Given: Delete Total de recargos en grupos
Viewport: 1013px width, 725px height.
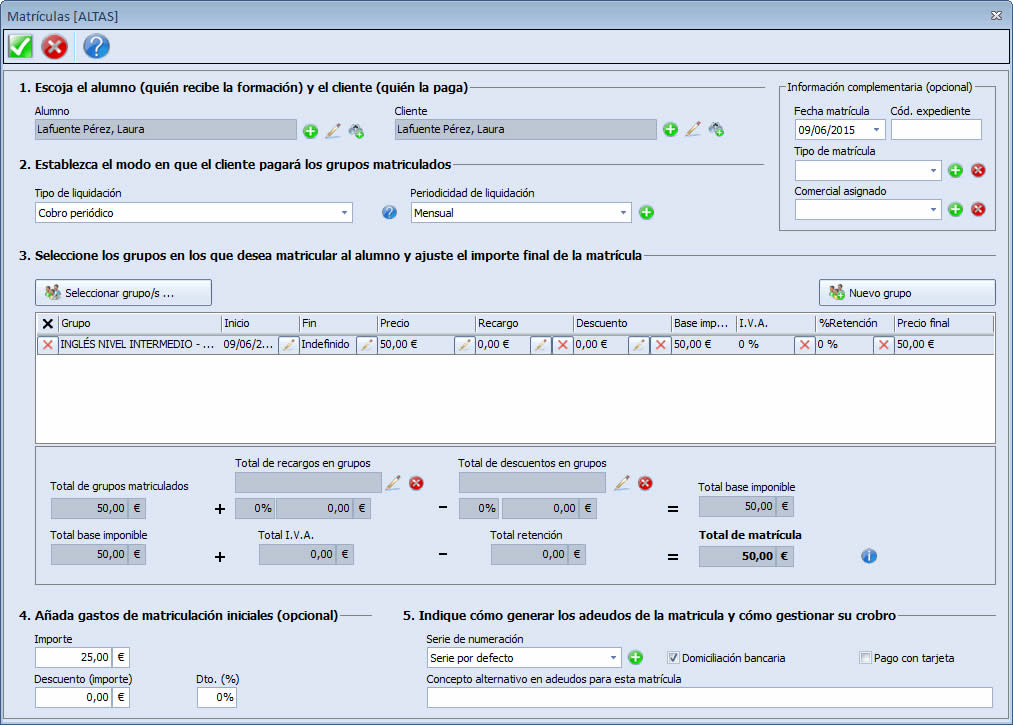Looking at the screenshot, I should coord(416,483).
